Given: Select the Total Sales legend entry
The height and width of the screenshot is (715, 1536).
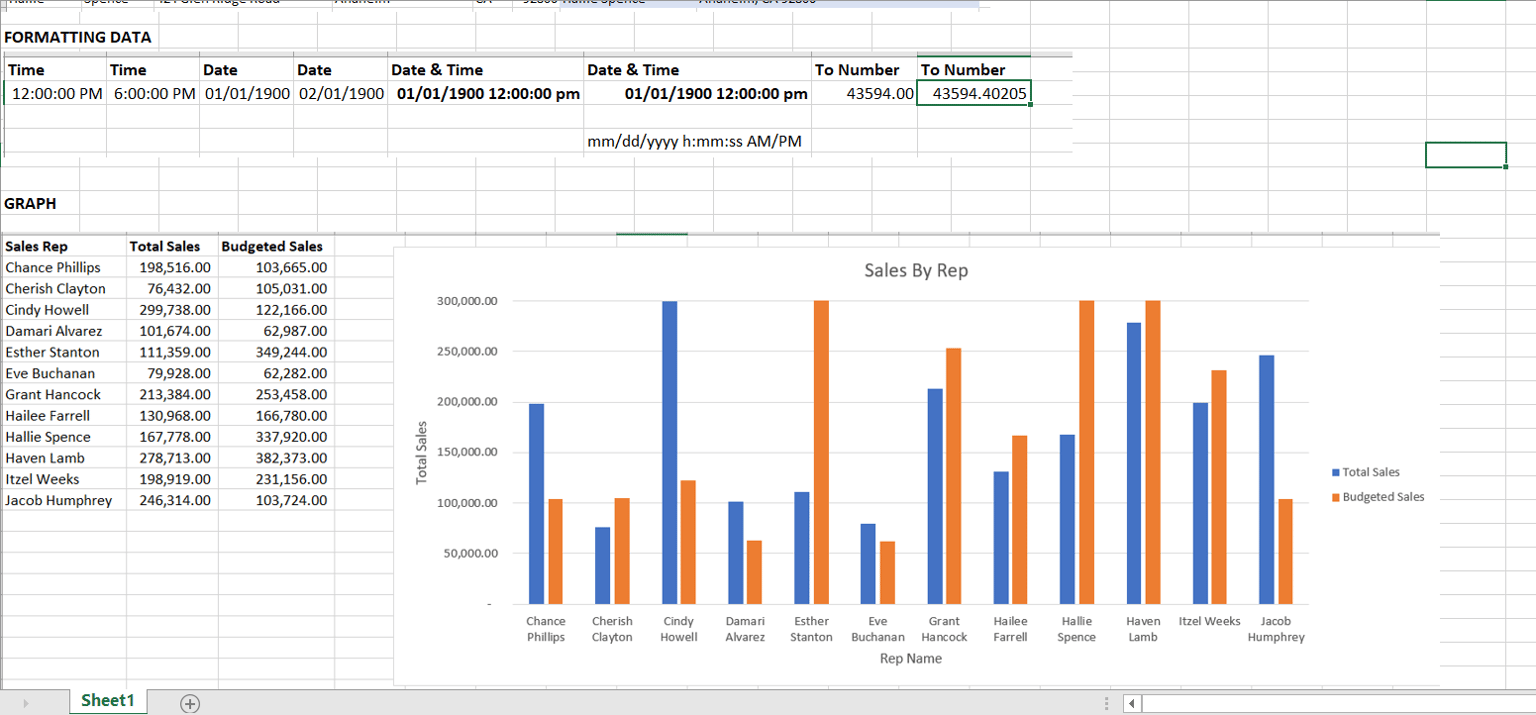Looking at the screenshot, I should (1366, 472).
